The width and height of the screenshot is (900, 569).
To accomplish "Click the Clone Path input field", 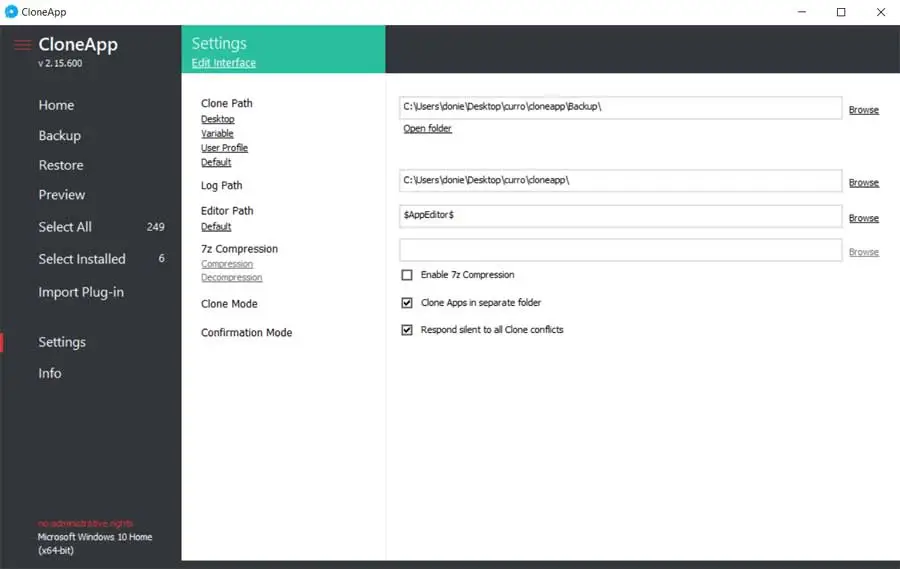I will [620, 107].
